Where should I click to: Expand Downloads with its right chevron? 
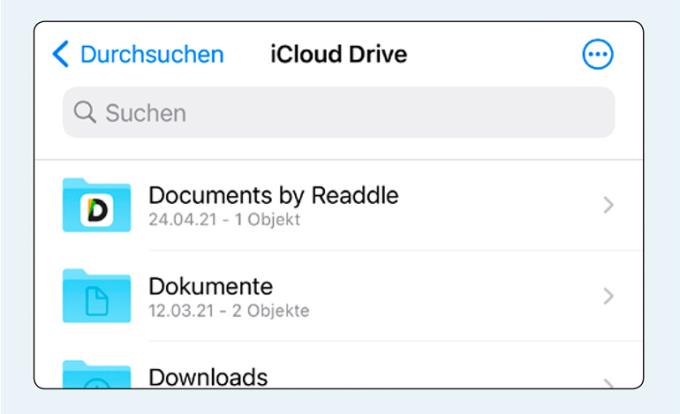608,383
